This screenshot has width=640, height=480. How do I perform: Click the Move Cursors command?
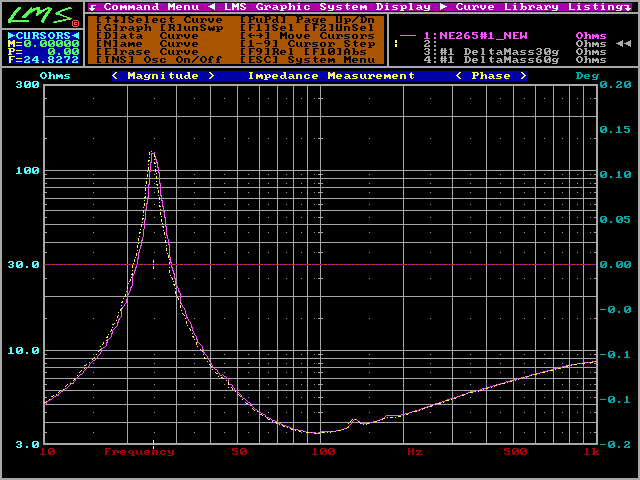307,36
